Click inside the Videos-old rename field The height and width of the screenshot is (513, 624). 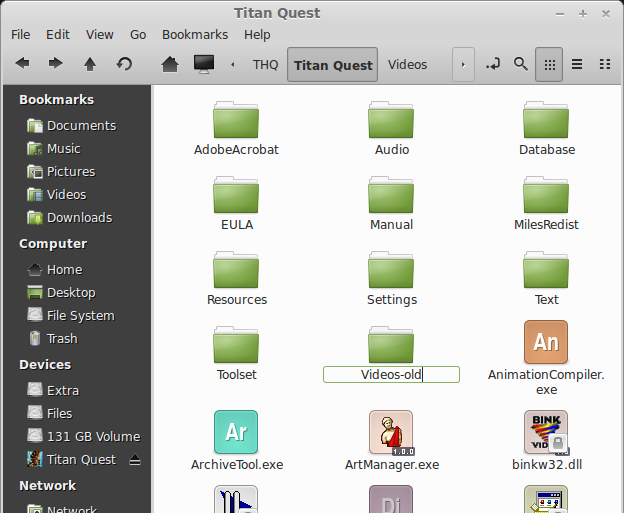(392, 375)
